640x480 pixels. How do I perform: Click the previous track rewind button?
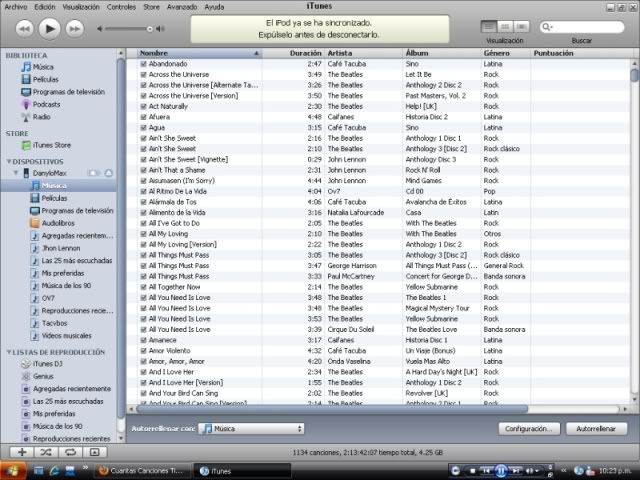tap(24, 29)
